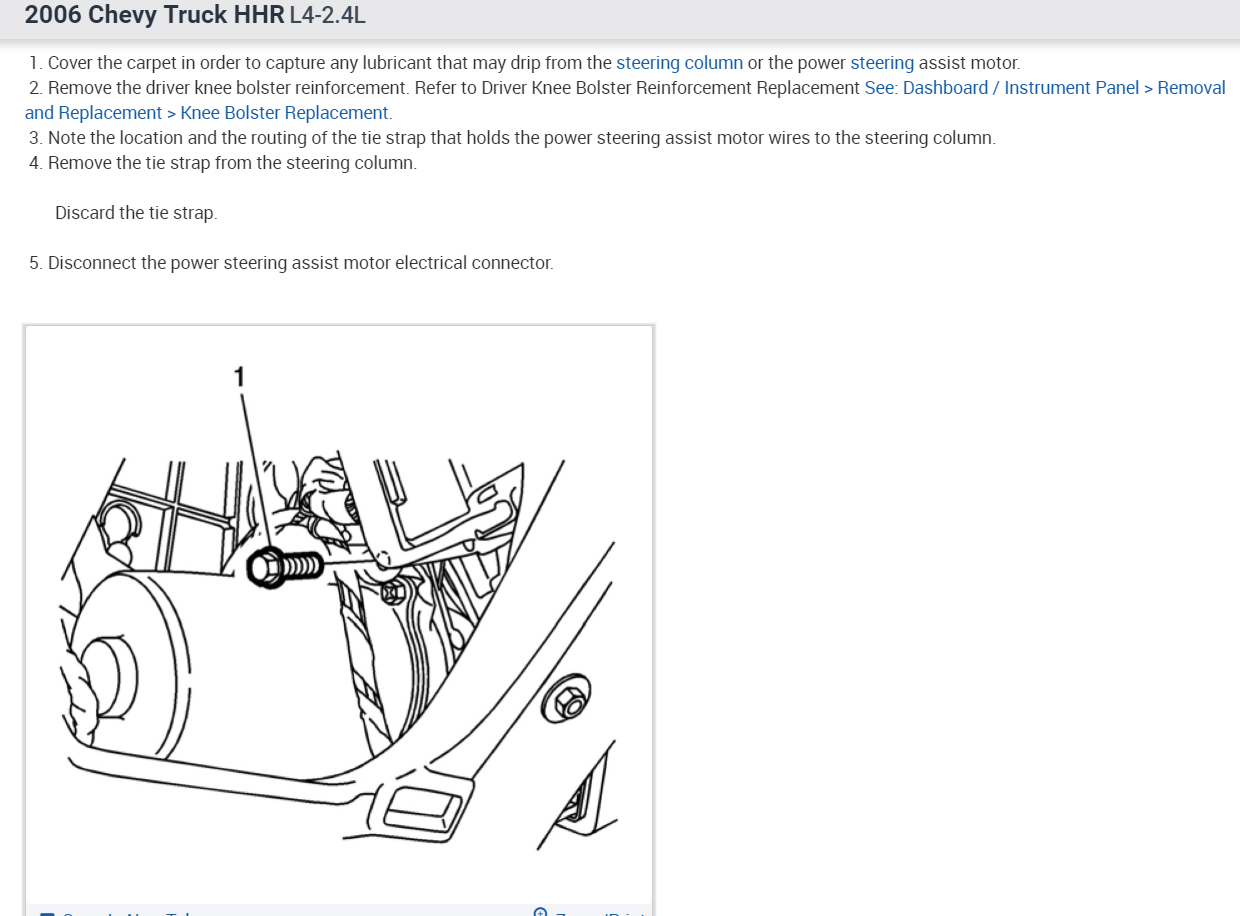Click the Open In New Tab icon under diagram
The height and width of the screenshot is (916, 1240).
point(46,913)
